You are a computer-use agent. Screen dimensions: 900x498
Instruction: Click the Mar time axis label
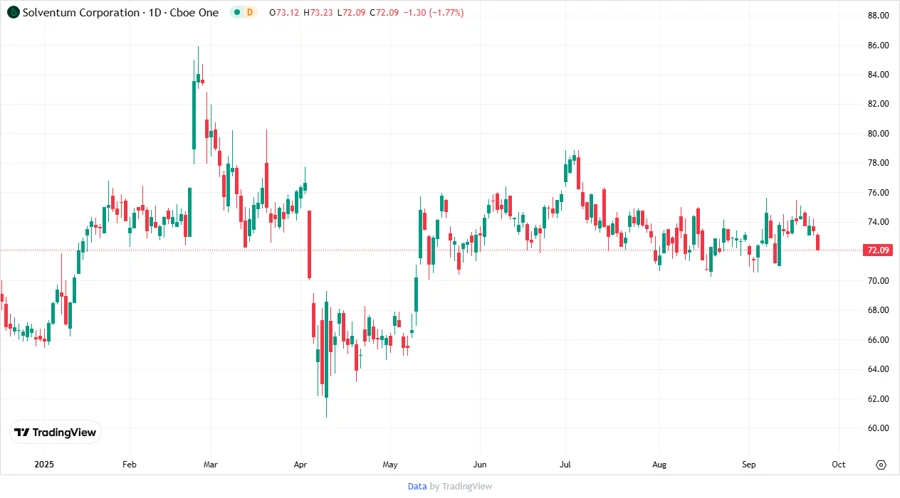[211, 464]
